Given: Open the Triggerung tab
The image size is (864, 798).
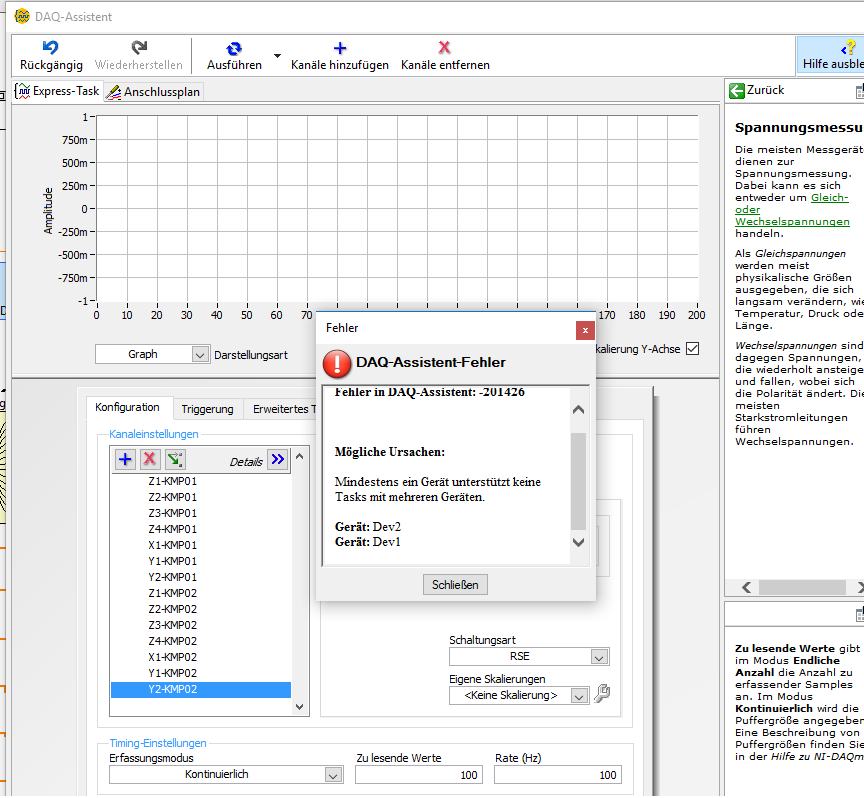Looking at the screenshot, I should tap(207, 408).
